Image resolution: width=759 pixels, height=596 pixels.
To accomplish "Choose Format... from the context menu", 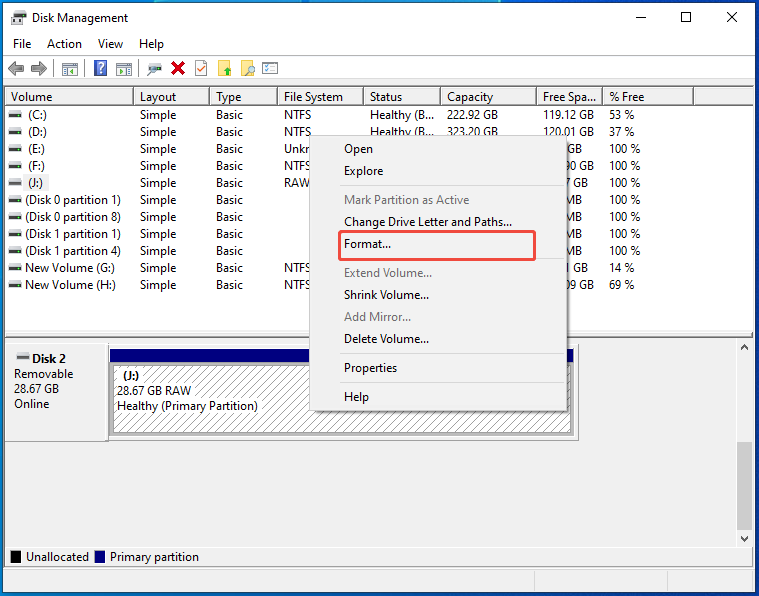I will coord(367,244).
